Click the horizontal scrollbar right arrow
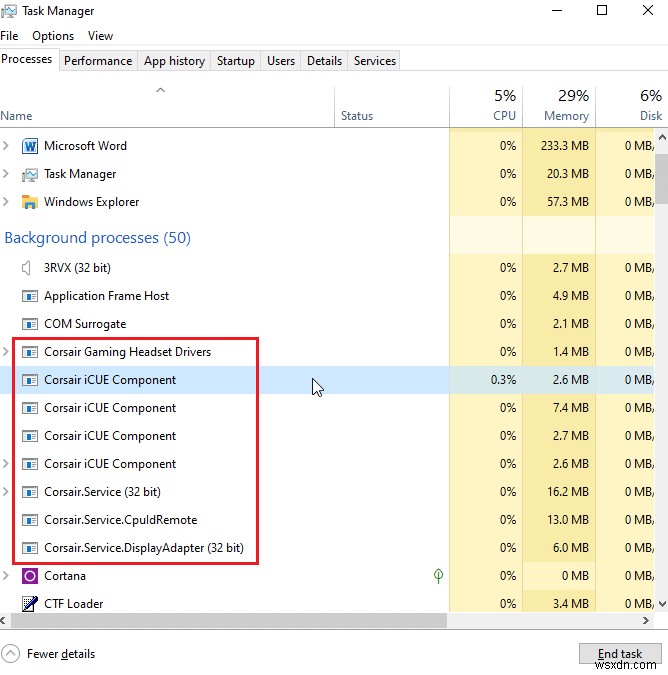Screen dimensions: 668x675 point(646,620)
